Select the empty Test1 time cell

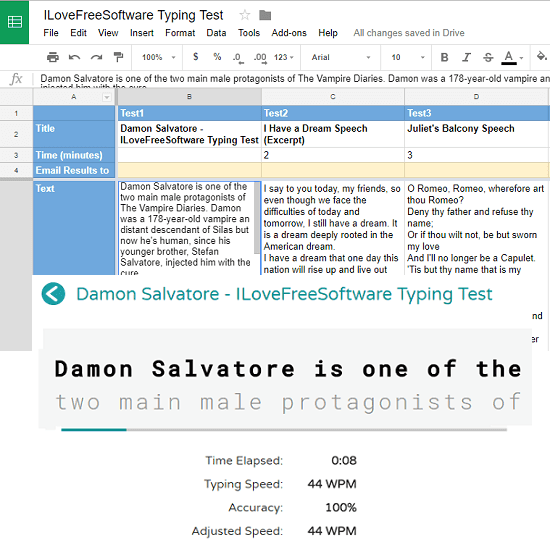tap(189, 155)
